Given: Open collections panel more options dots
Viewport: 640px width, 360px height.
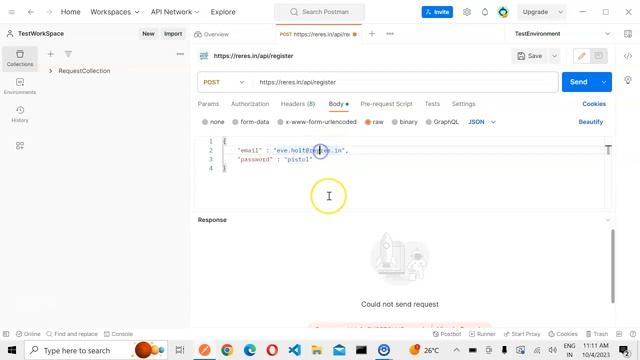Looking at the screenshot, I should click(180, 54).
